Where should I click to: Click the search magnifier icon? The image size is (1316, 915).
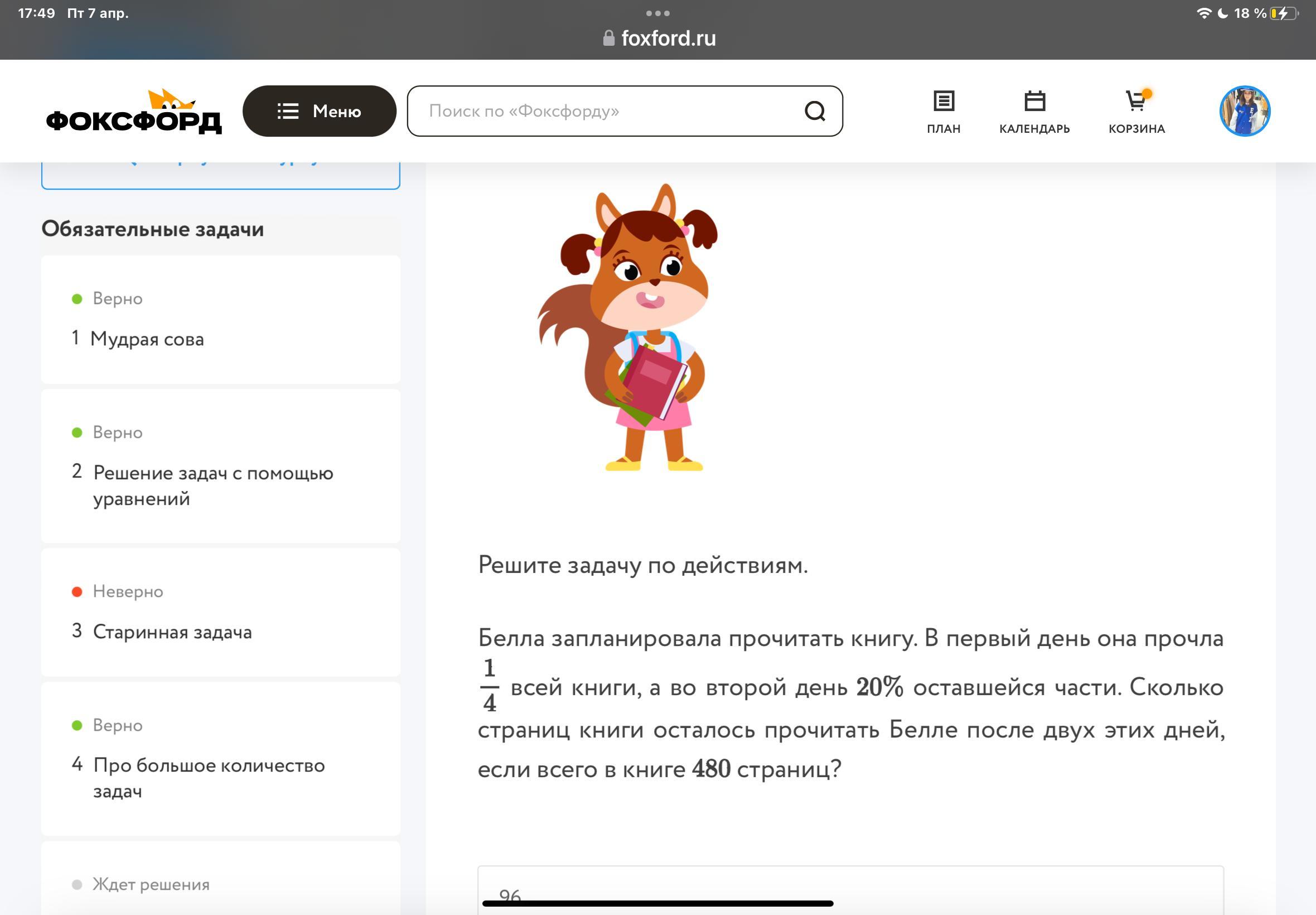click(814, 111)
